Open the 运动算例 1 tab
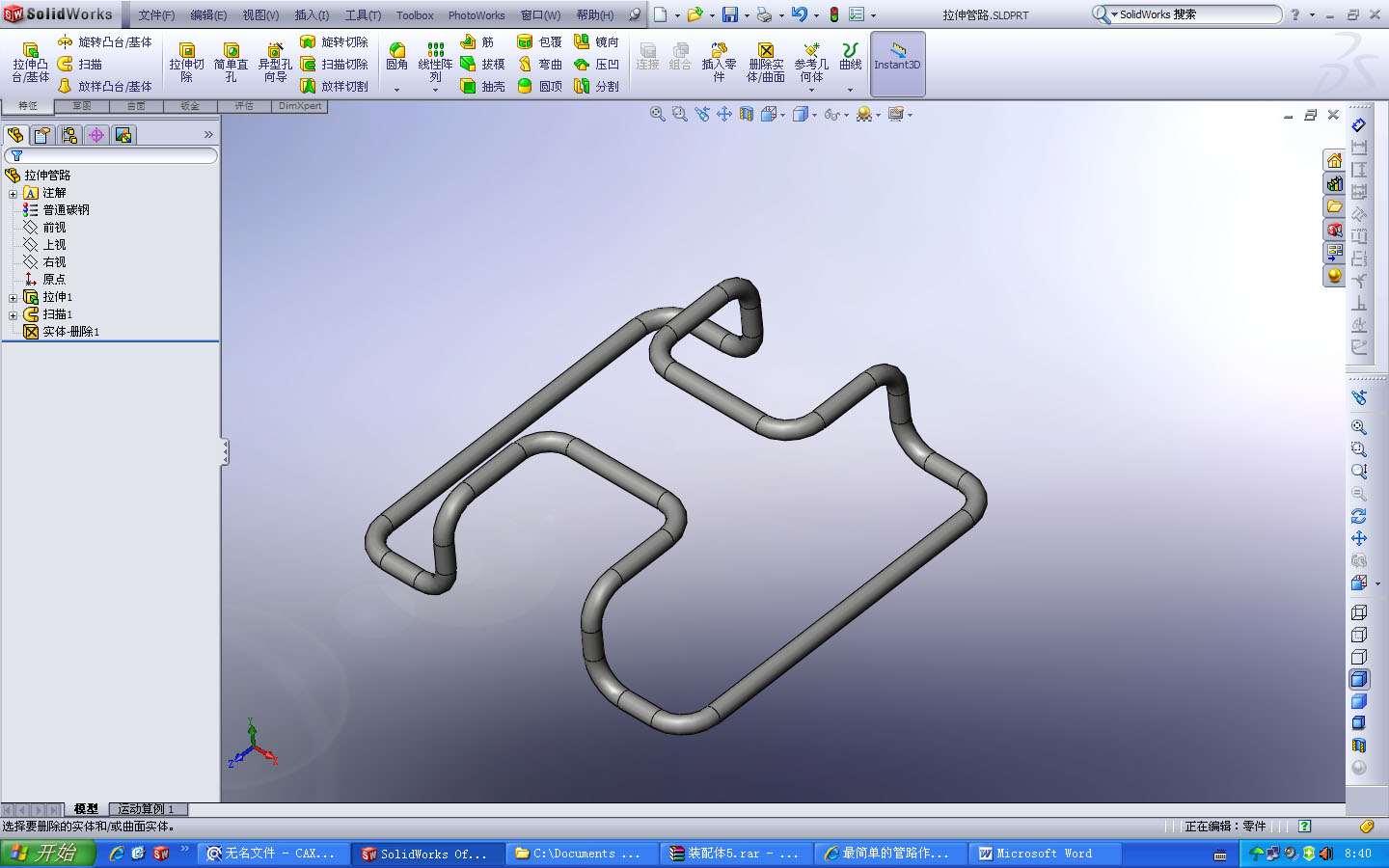Screen dimensions: 1389x868 147,809
